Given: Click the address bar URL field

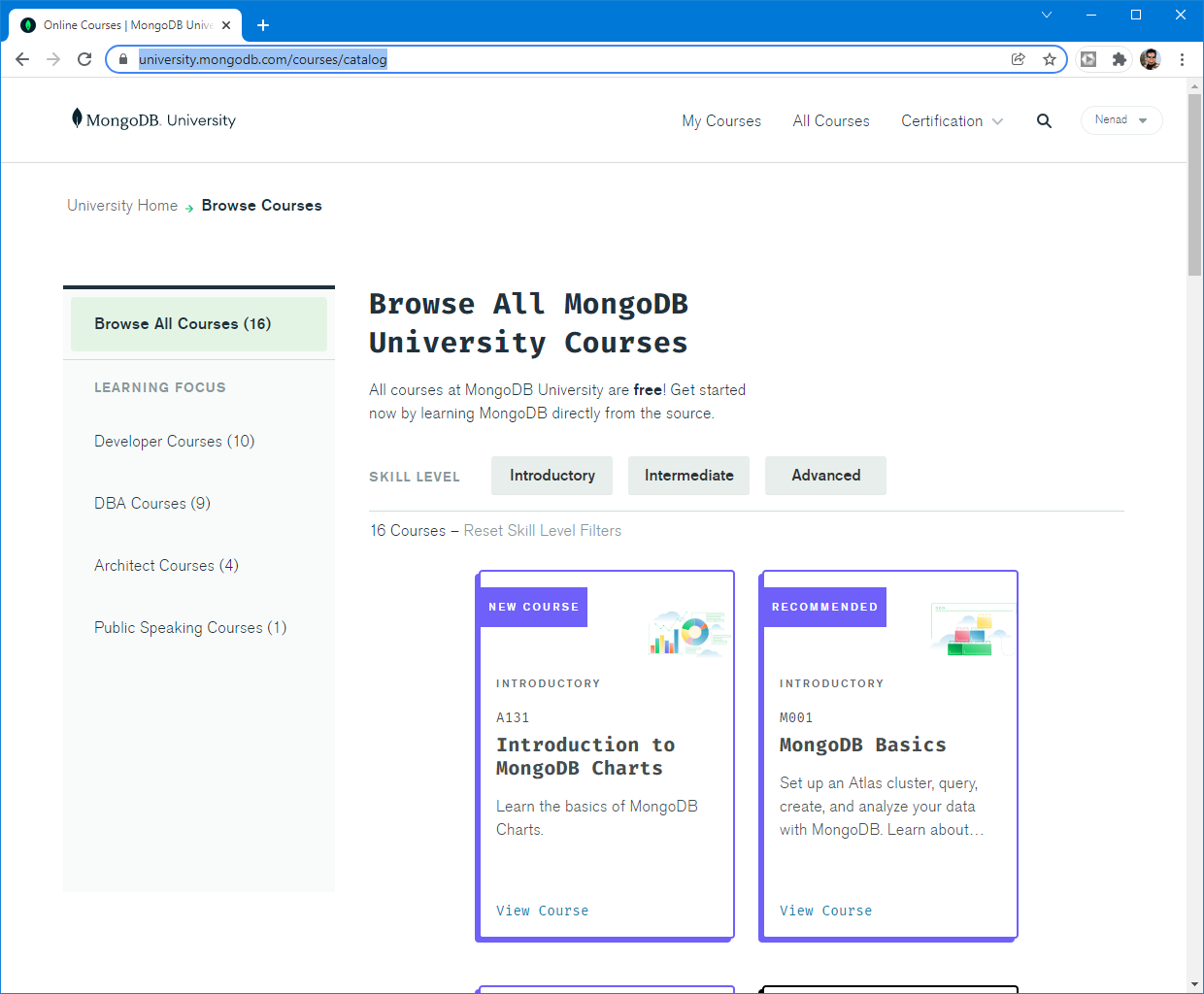Looking at the screenshot, I should [583, 59].
